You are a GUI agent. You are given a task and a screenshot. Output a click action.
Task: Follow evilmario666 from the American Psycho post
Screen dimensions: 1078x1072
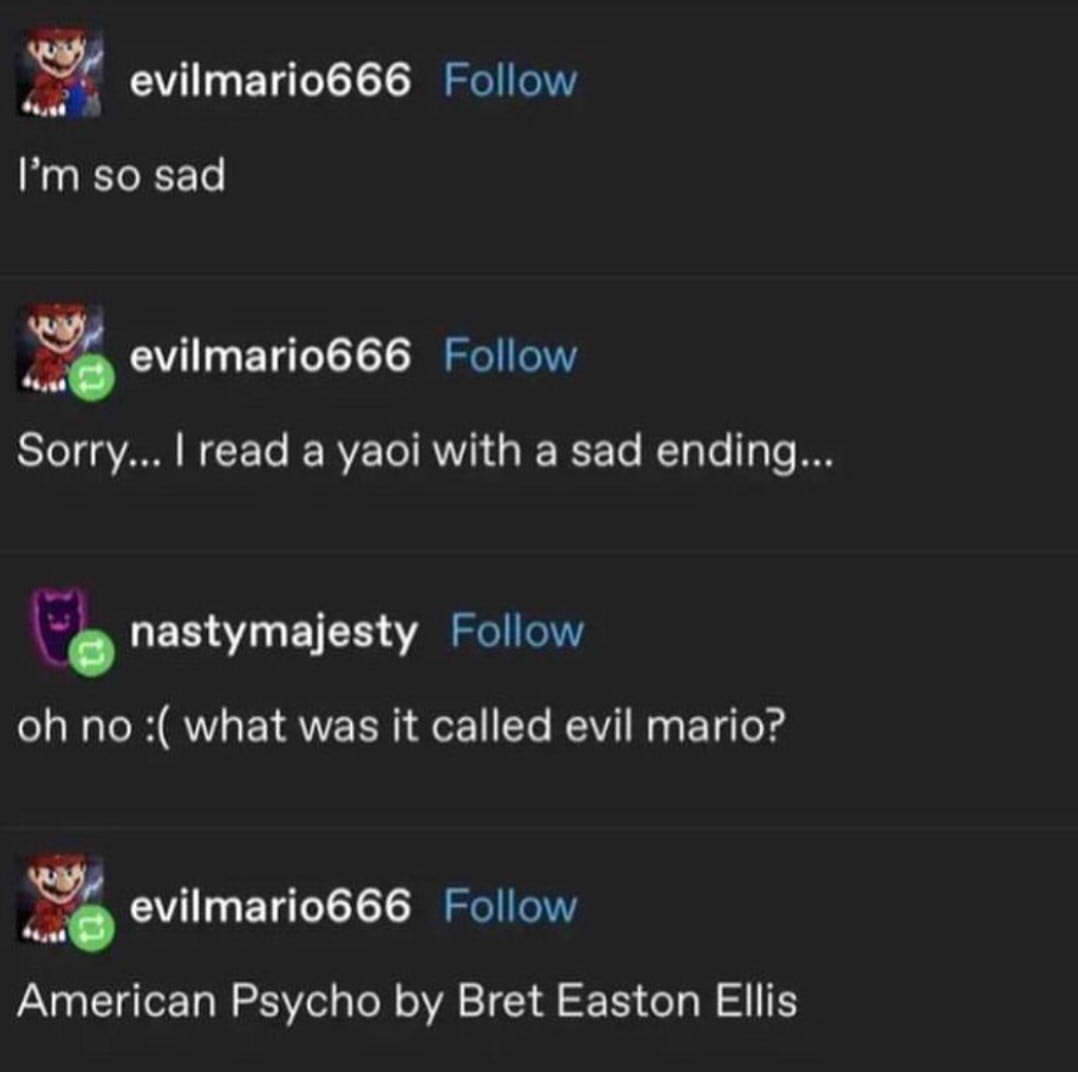point(509,906)
